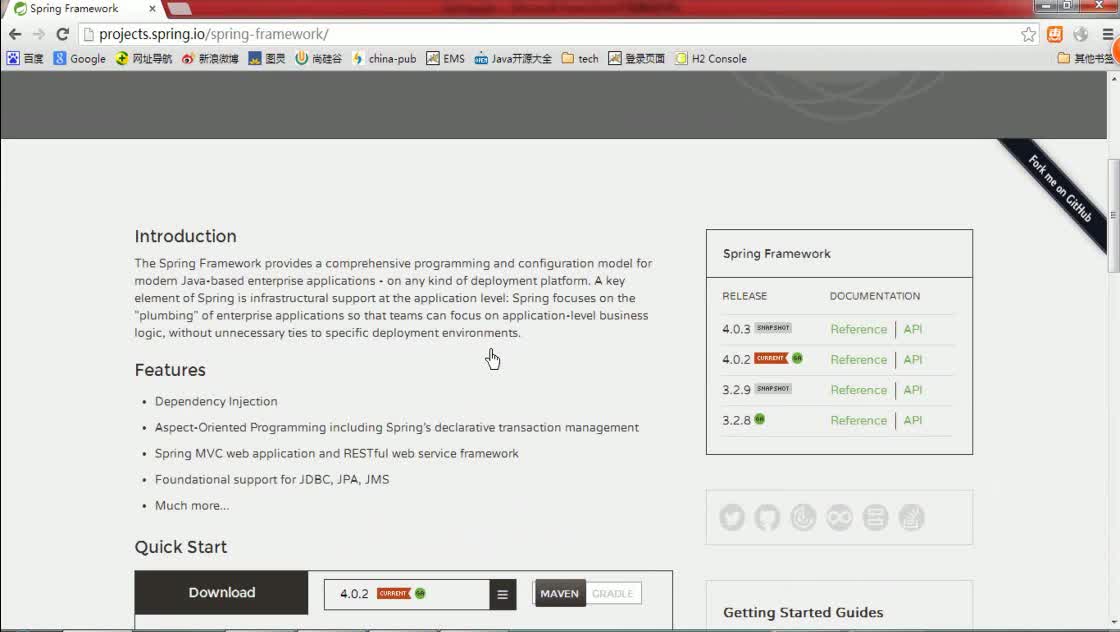The width and height of the screenshot is (1120, 632).
Task: Click the Download button
Action: (221, 593)
